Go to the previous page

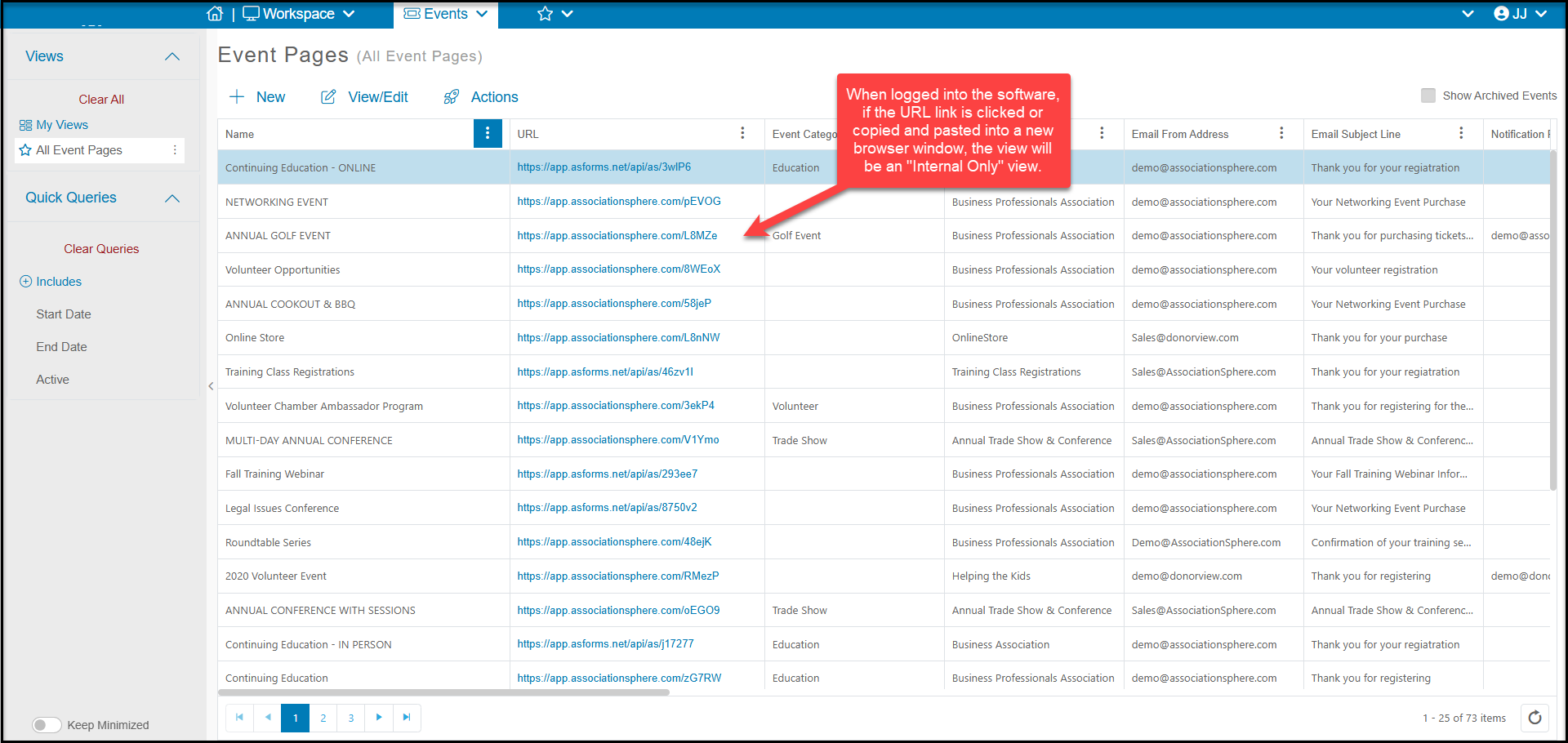[267, 718]
